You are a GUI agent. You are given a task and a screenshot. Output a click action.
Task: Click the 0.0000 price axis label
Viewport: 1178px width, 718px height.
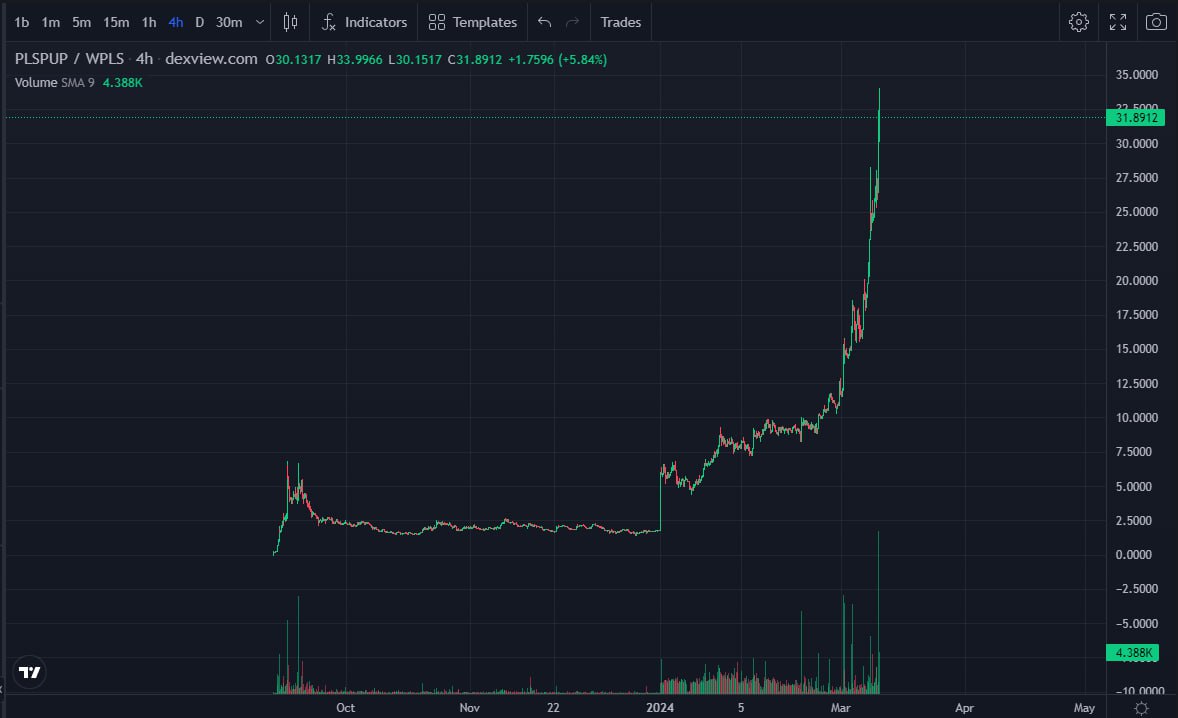(1134, 554)
